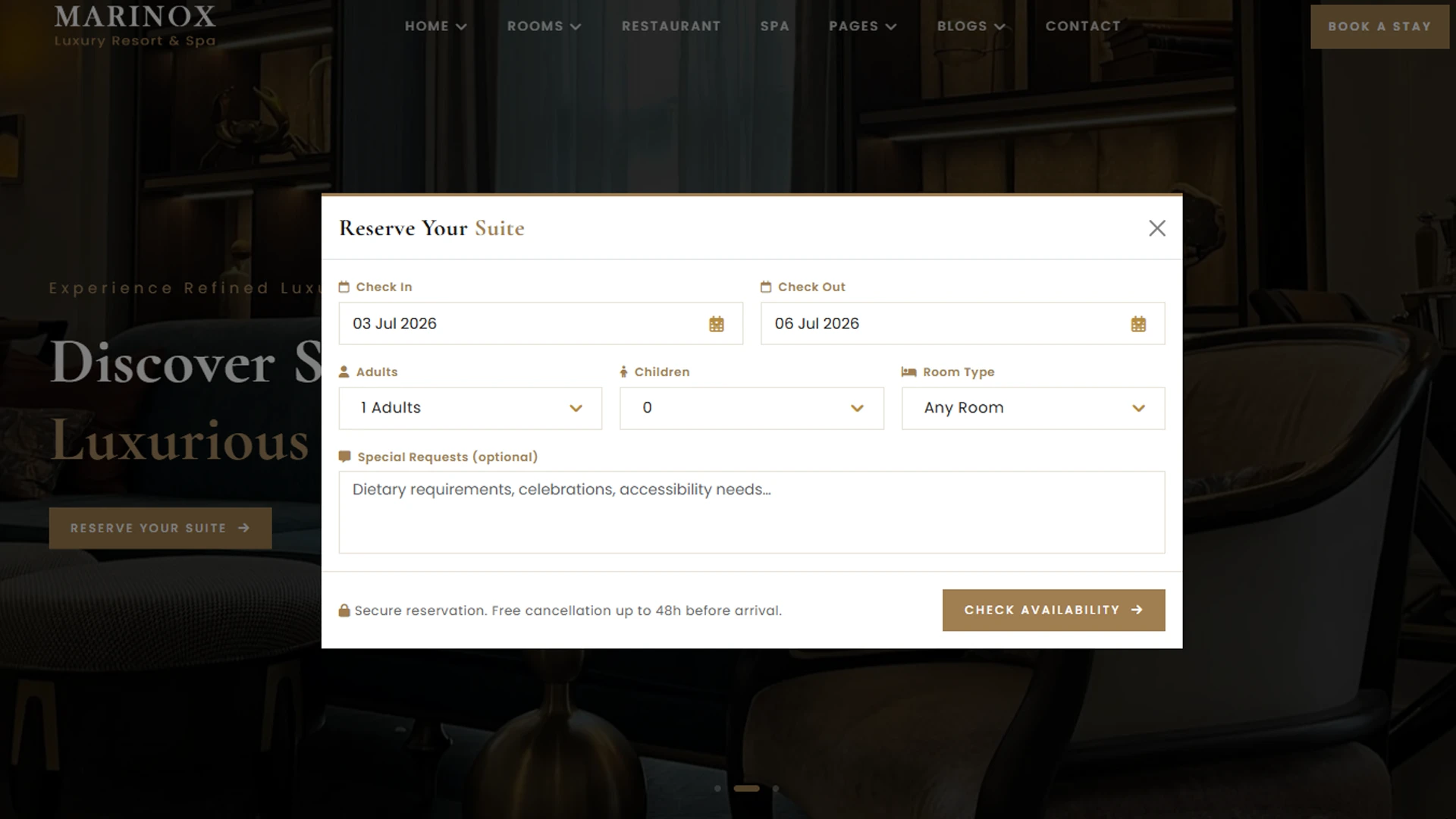Expand the Pages menu
This screenshot has width=1456, height=819.
[862, 26]
